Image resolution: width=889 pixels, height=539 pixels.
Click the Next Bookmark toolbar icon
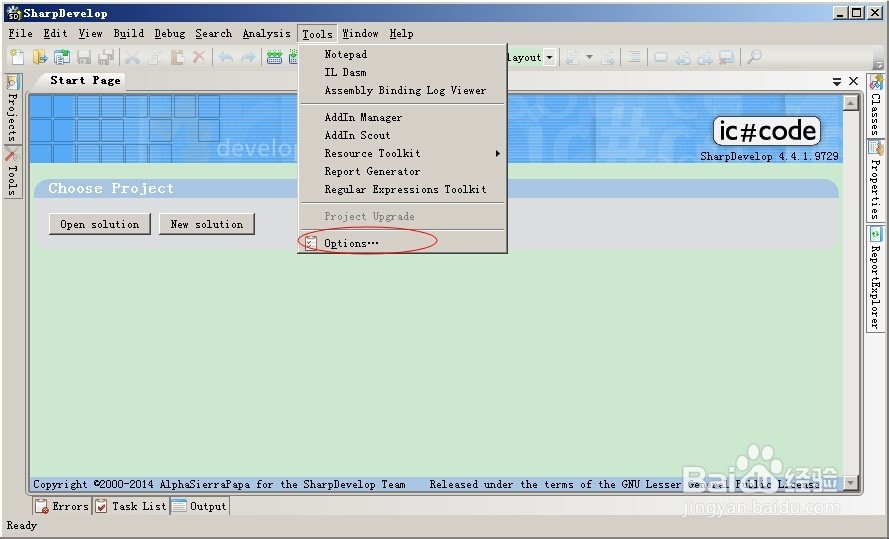tap(705, 57)
